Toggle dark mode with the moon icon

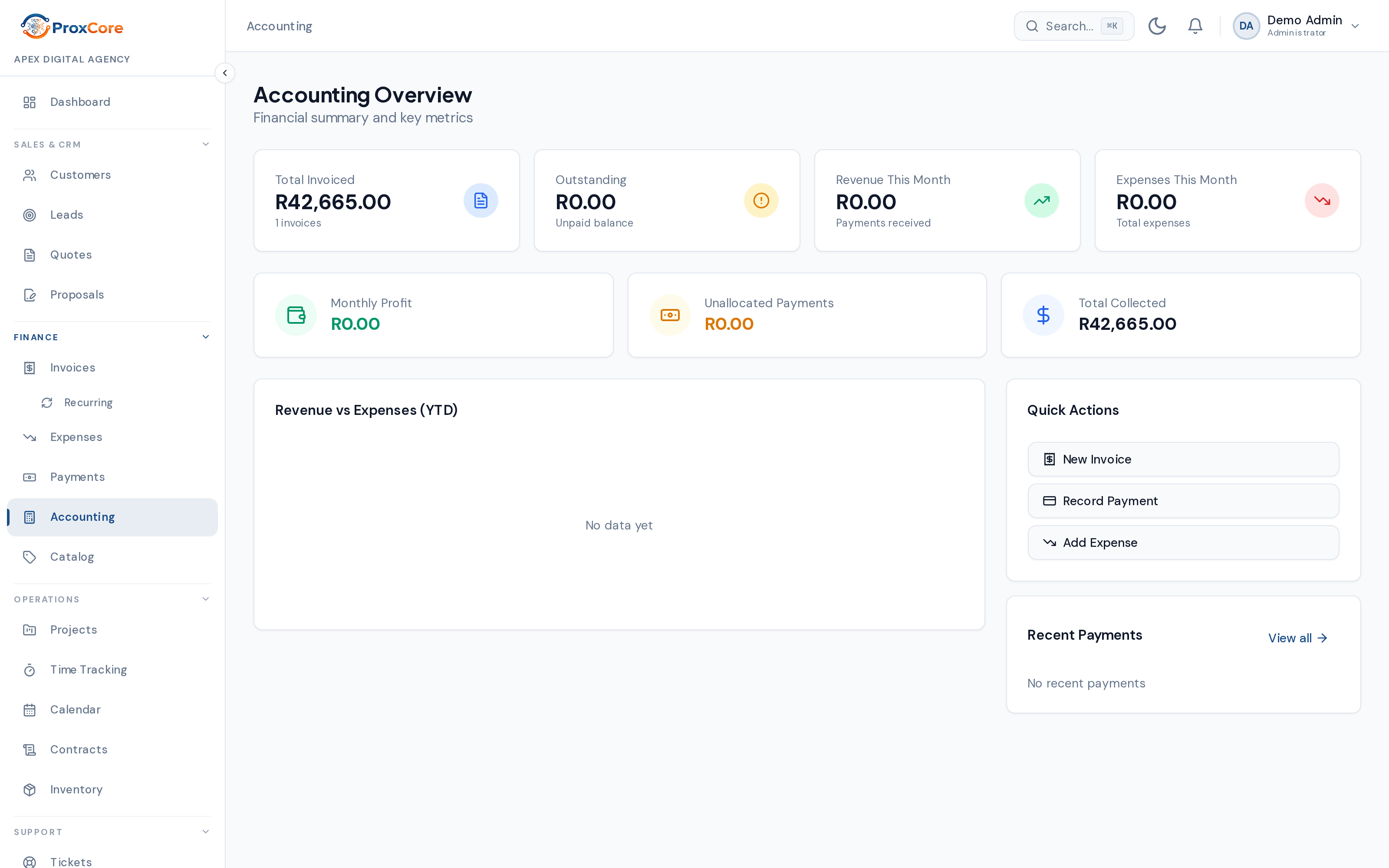pos(1156,26)
